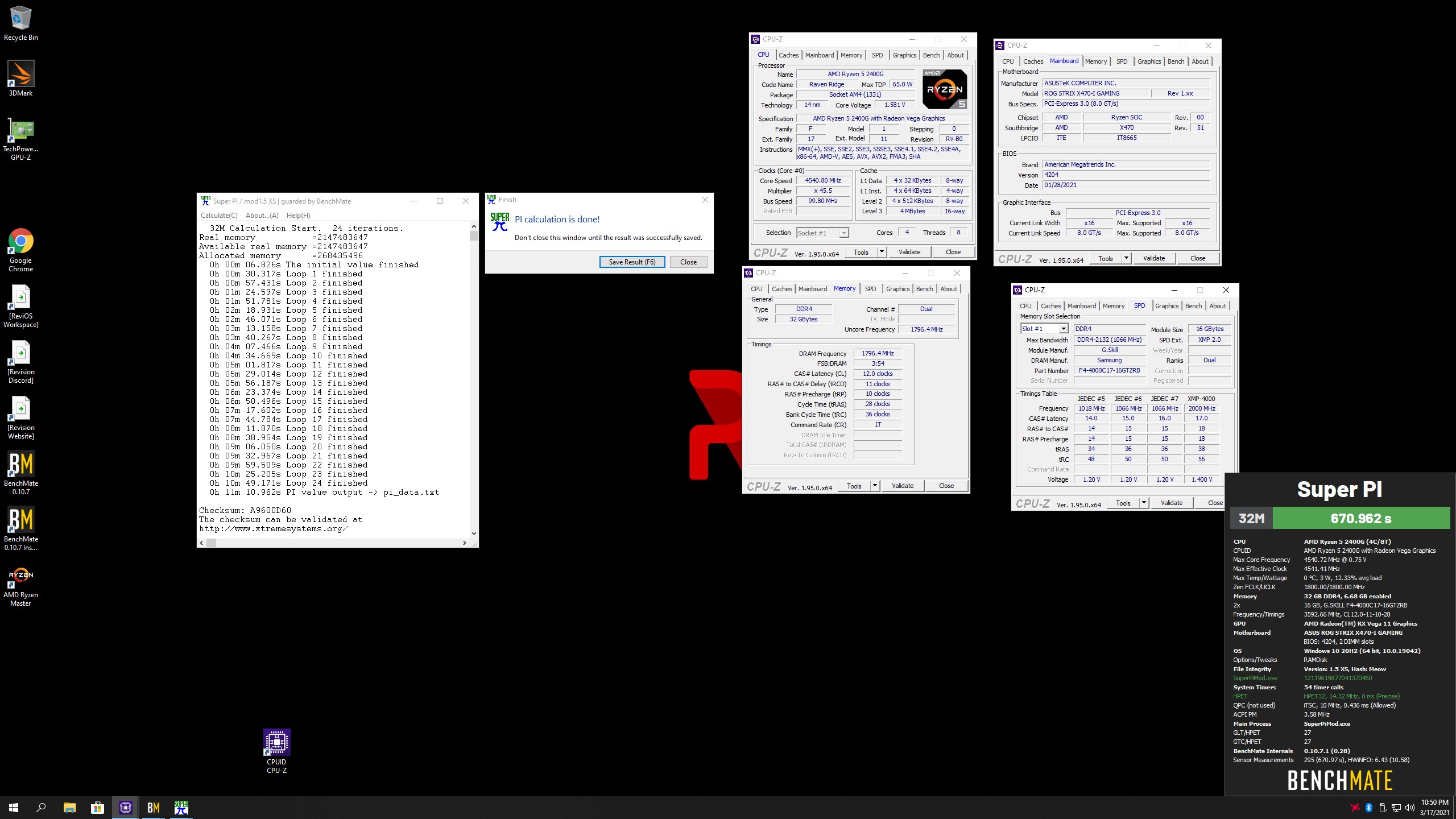The width and height of the screenshot is (1456, 819).
Task: Click Tools button in the CPU-Z SPD window
Action: point(1123,503)
